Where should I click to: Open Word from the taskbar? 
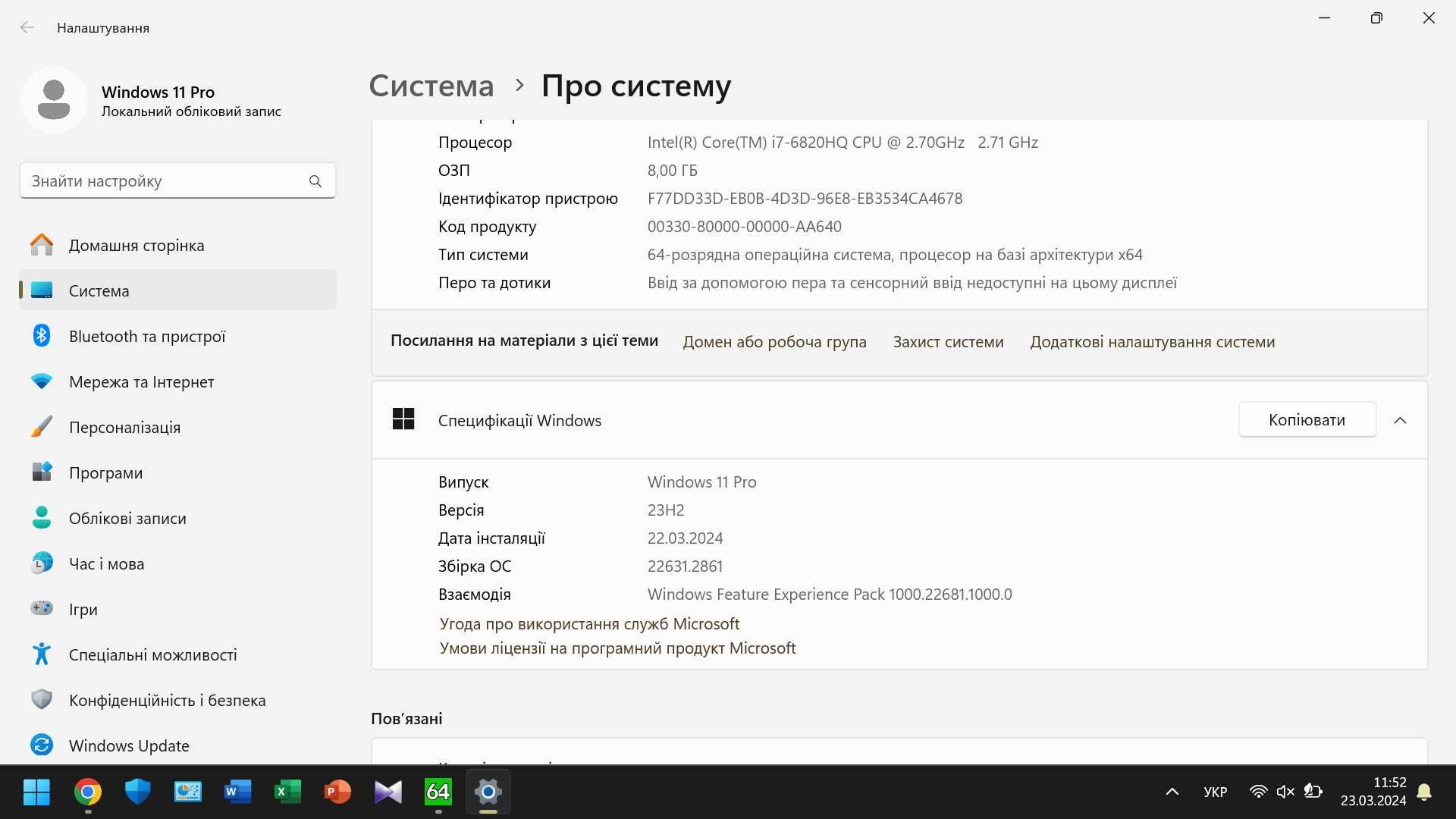click(x=237, y=792)
